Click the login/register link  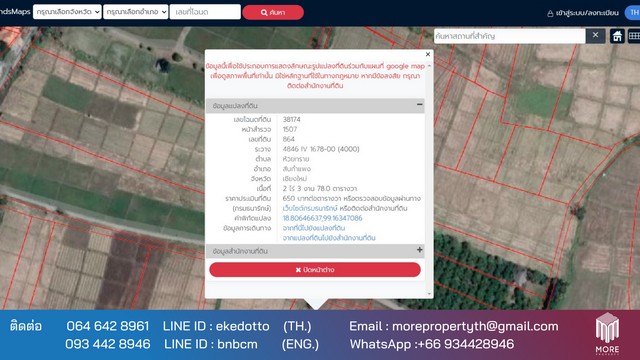tap(587, 13)
